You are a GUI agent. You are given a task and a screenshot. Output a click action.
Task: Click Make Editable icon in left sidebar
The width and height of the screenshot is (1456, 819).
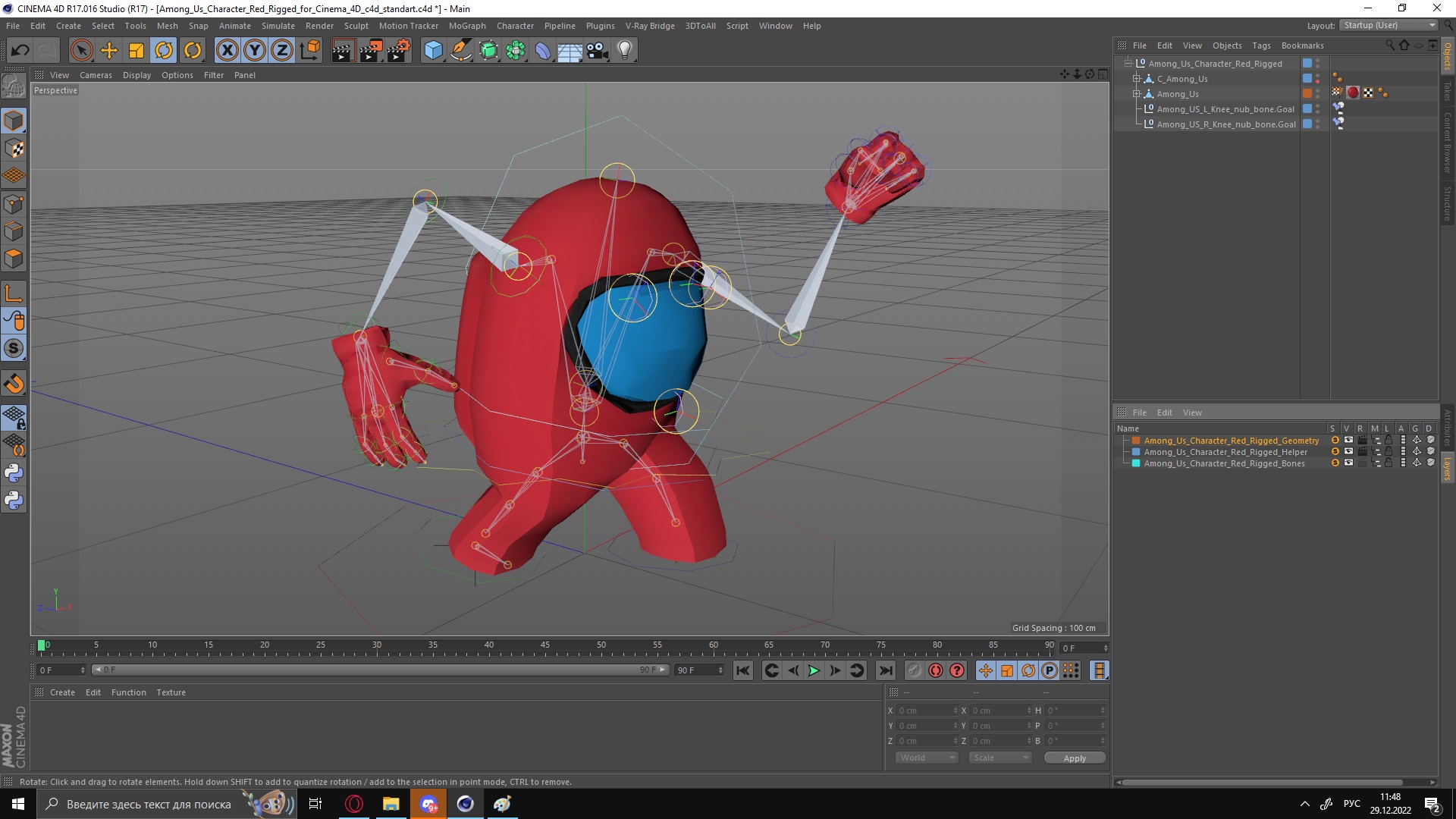14,86
